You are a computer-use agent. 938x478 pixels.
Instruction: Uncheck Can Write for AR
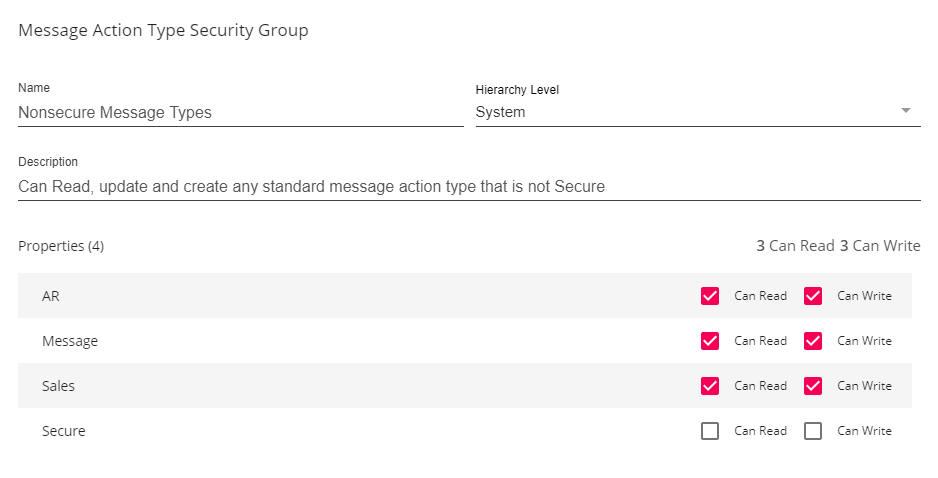pos(813,296)
